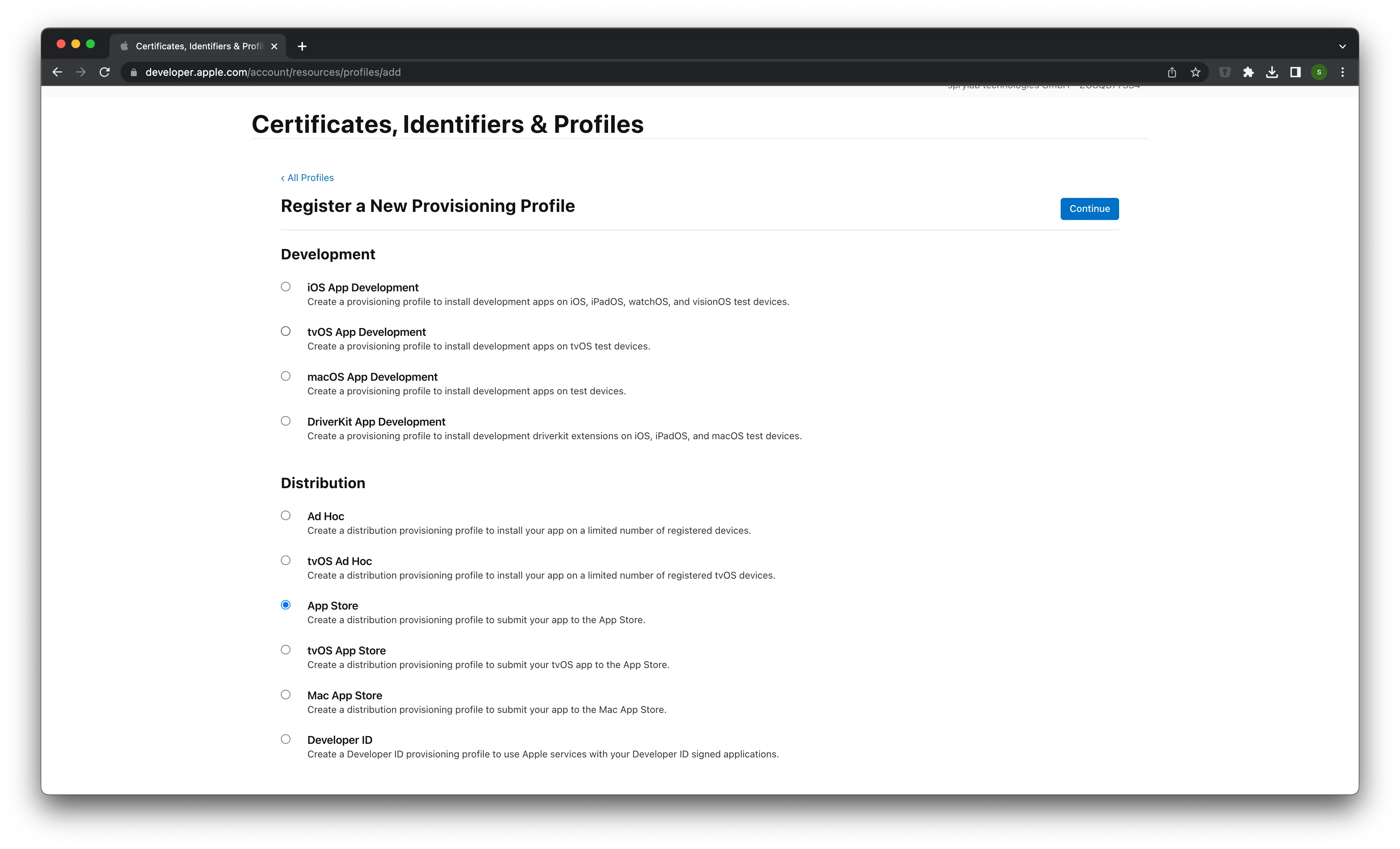Click the Continue button
The image size is (1400, 849).
(x=1089, y=209)
